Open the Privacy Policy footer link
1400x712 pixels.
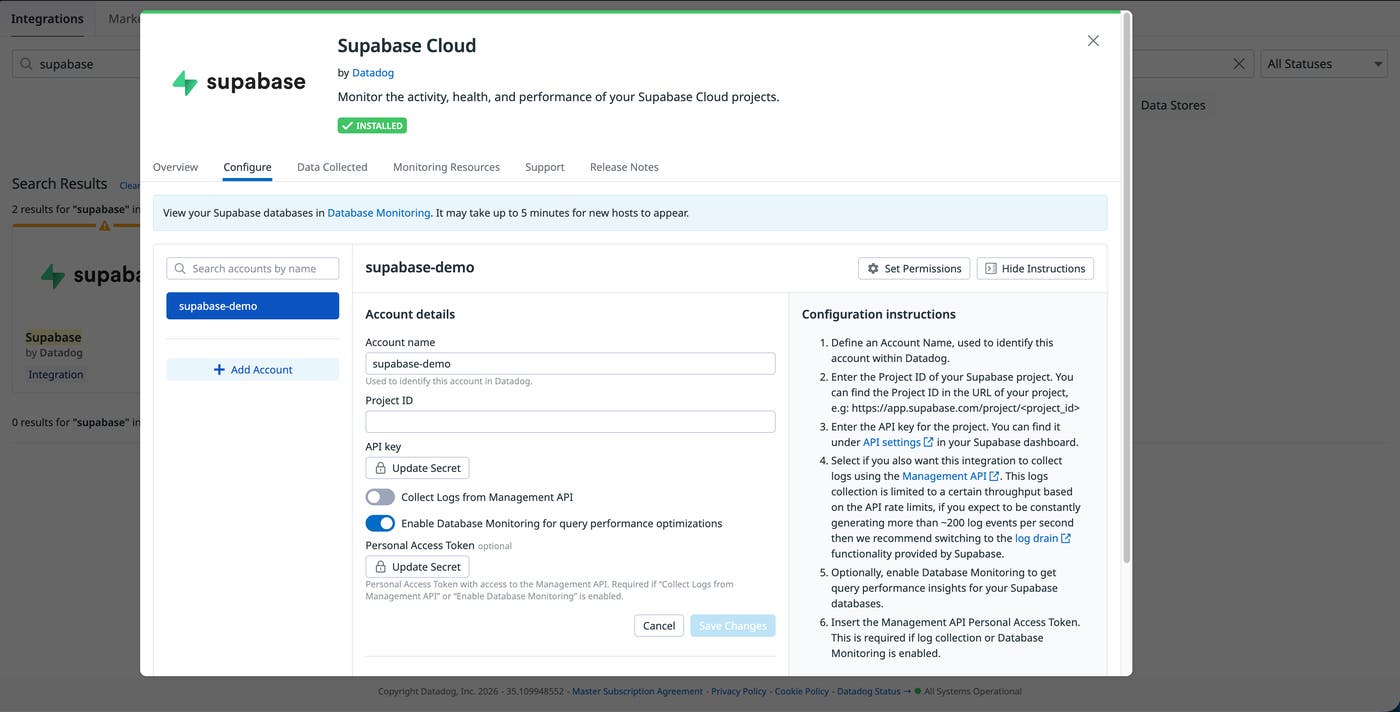pos(739,691)
